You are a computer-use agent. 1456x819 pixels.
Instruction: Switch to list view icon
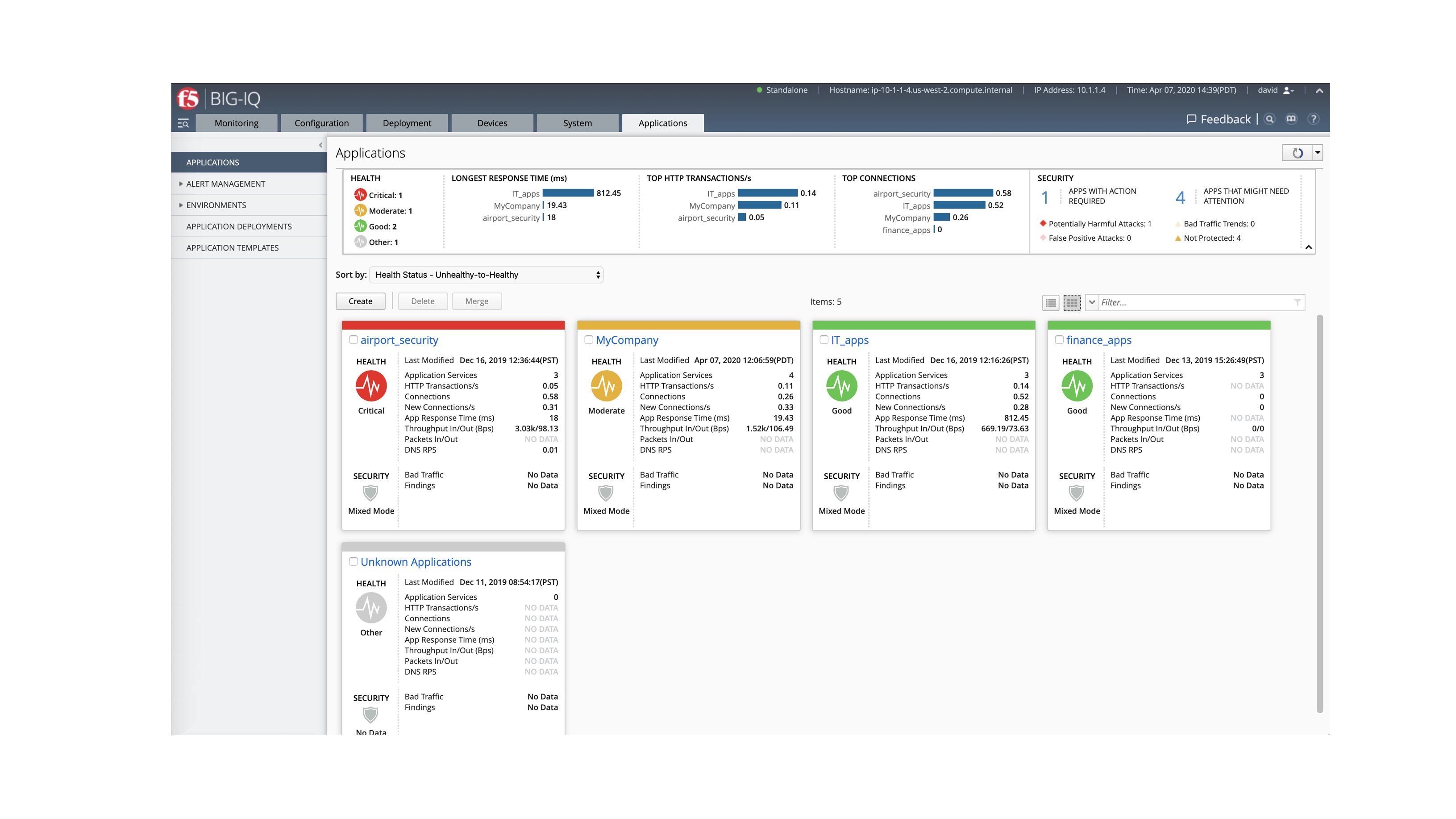point(1051,303)
